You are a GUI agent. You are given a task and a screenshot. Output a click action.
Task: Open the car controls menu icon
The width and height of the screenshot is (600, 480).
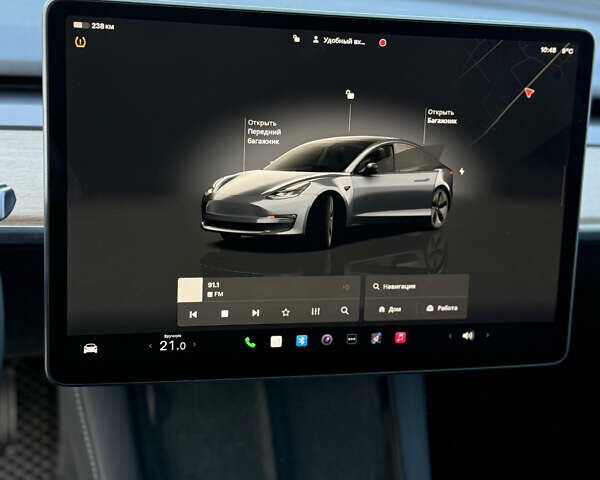click(90, 348)
